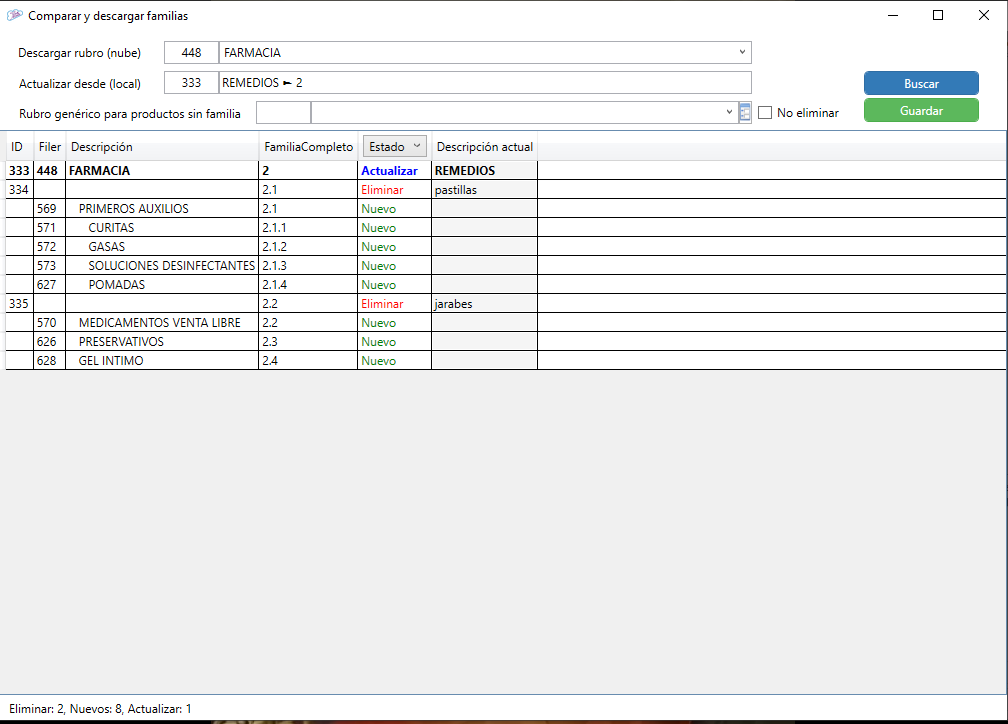Open the Estado column filter dropdown
The image size is (1008, 724).
(x=394, y=147)
